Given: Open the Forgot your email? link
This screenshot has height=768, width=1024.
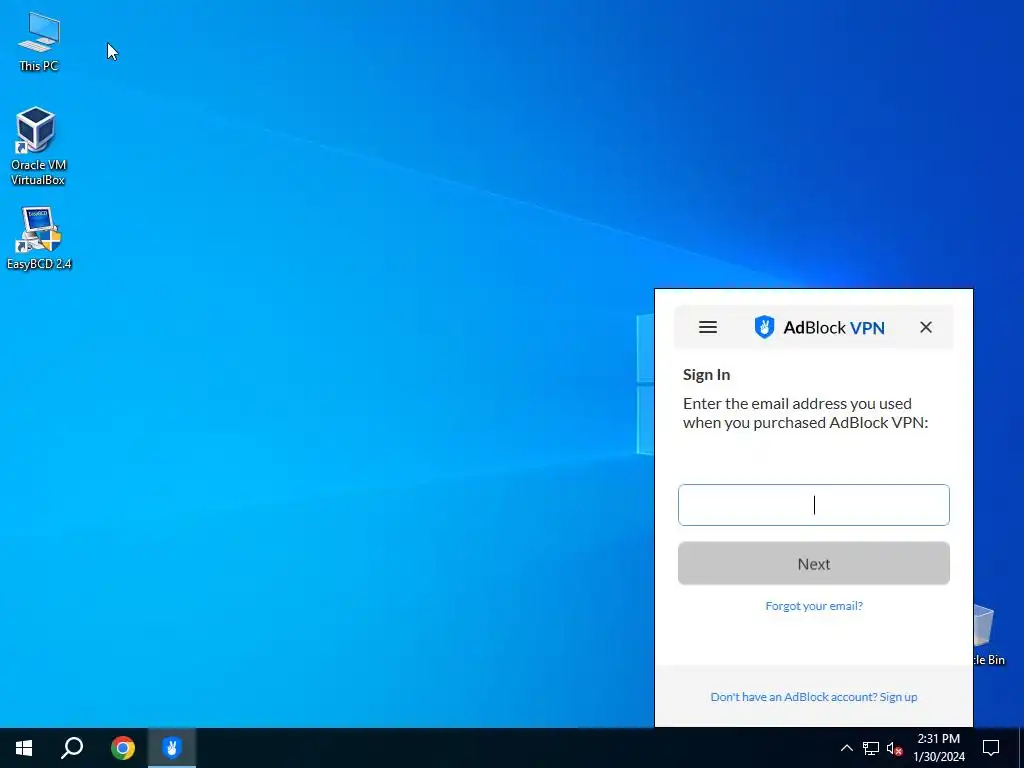Looking at the screenshot, I should [814, 606].
